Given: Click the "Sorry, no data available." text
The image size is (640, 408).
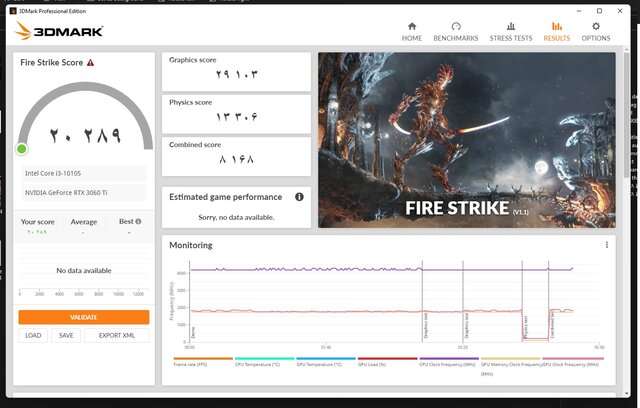Looking at the screenshot, I should tap(236, 217).
